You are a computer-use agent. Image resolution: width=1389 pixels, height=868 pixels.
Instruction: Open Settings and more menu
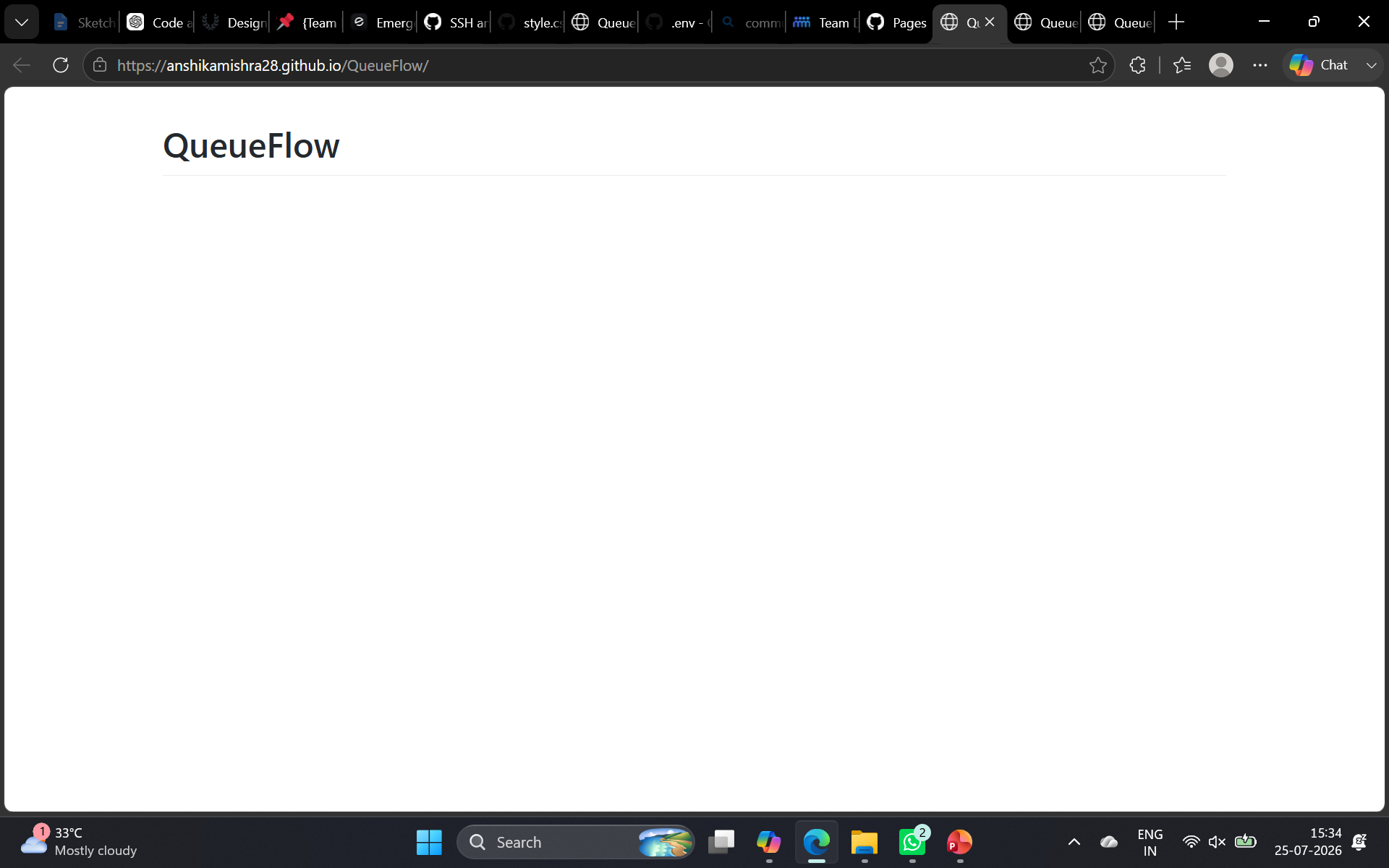(x=1260, y=65)
